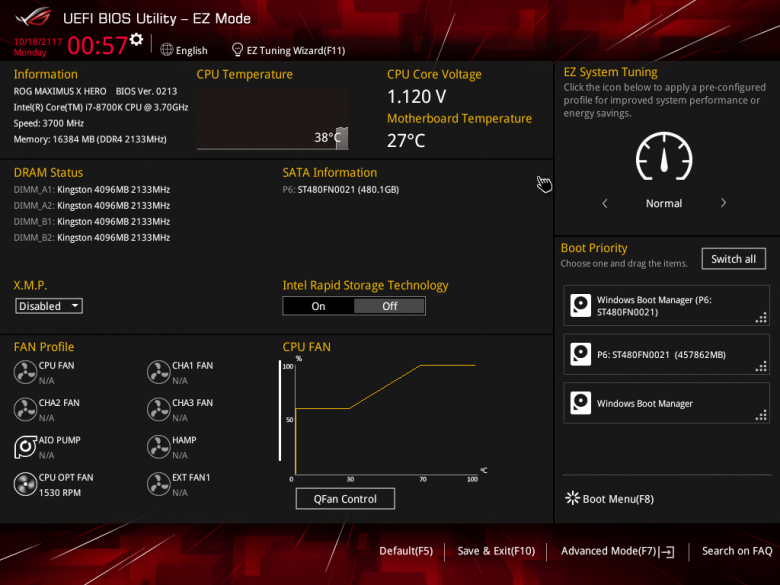Go to next EZ System Tuning profile
The image size is (780, 585).
click(x=723, y=203)
